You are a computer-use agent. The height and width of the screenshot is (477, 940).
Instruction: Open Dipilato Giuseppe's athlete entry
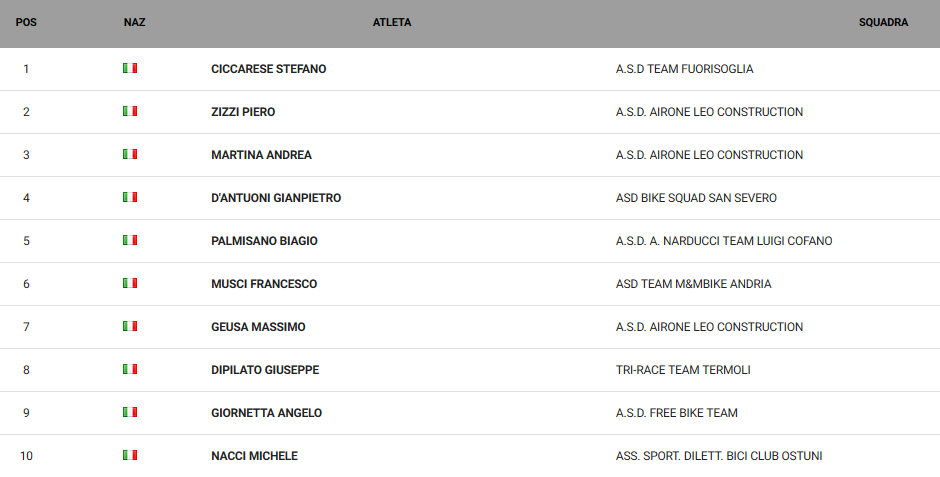tap(265, 370)
